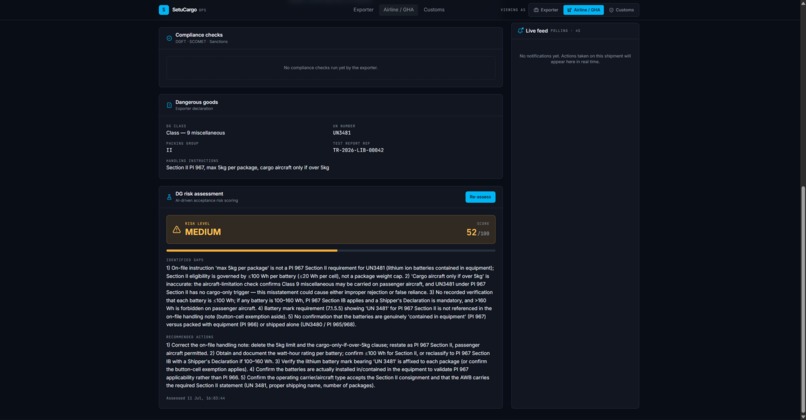Click the warning triangle beside MEDIUM
This screenshot has height=420, width=806.
[176, 229]
